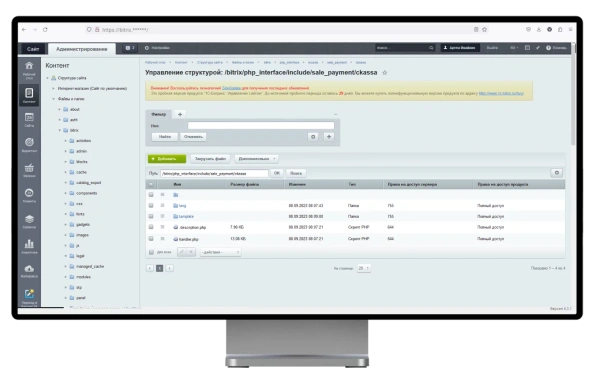
Task: Open the Marketplace cloud icon in sidebar
Action: [x=29, y=268]
